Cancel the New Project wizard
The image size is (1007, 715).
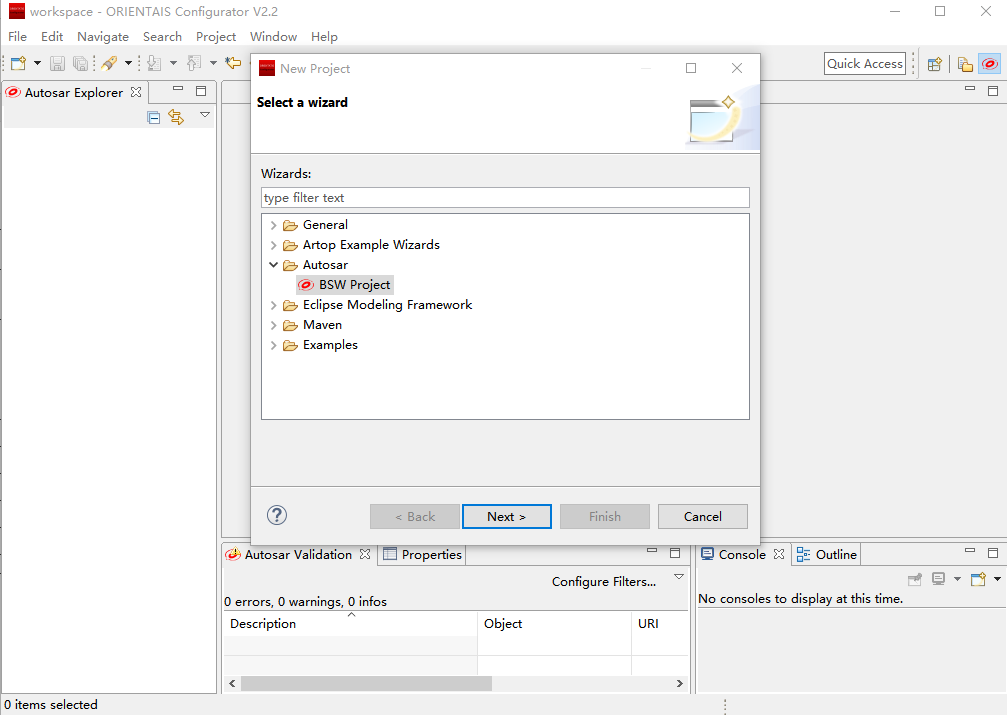[x=702, y=516]
